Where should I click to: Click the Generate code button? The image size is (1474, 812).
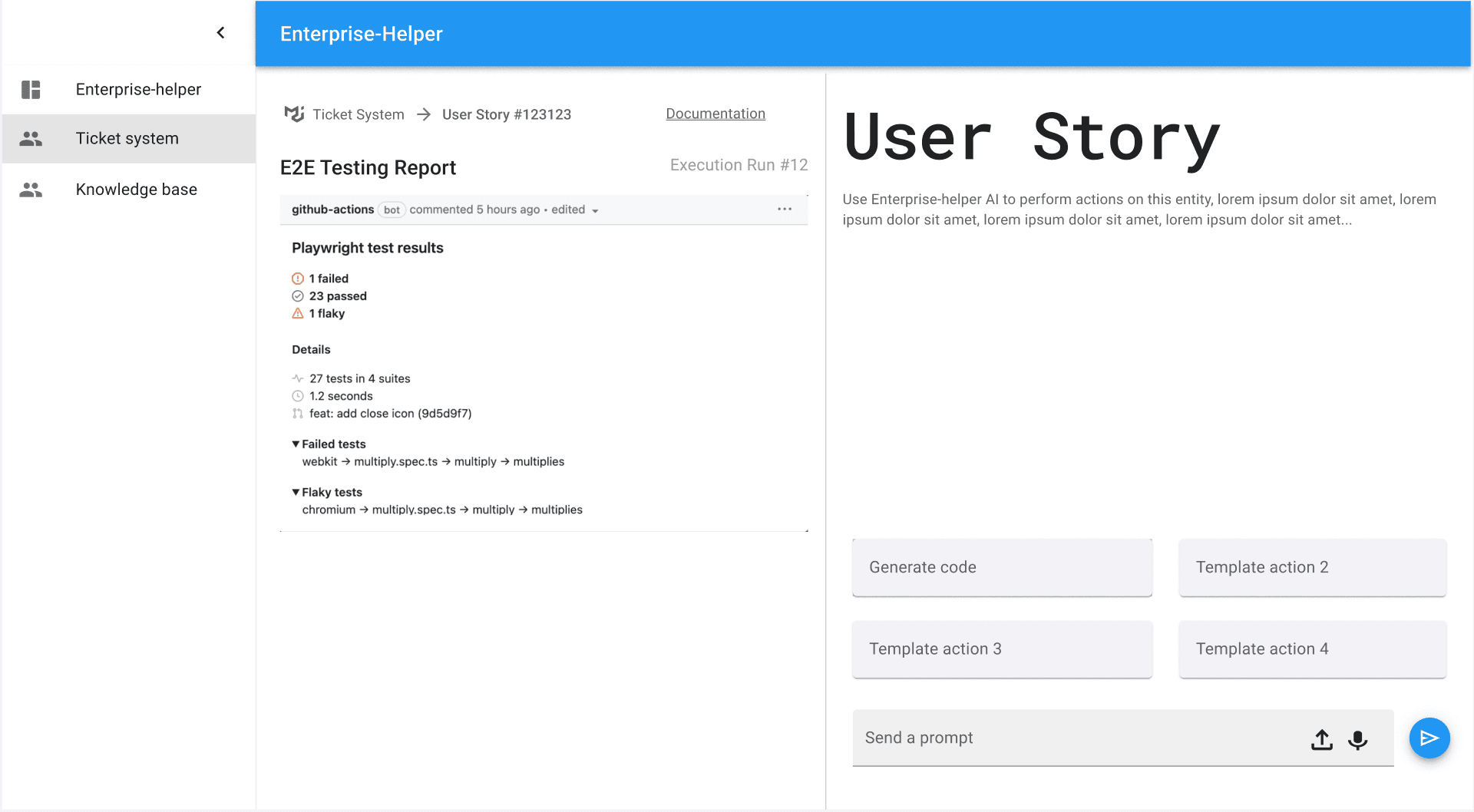(1001, 567)
